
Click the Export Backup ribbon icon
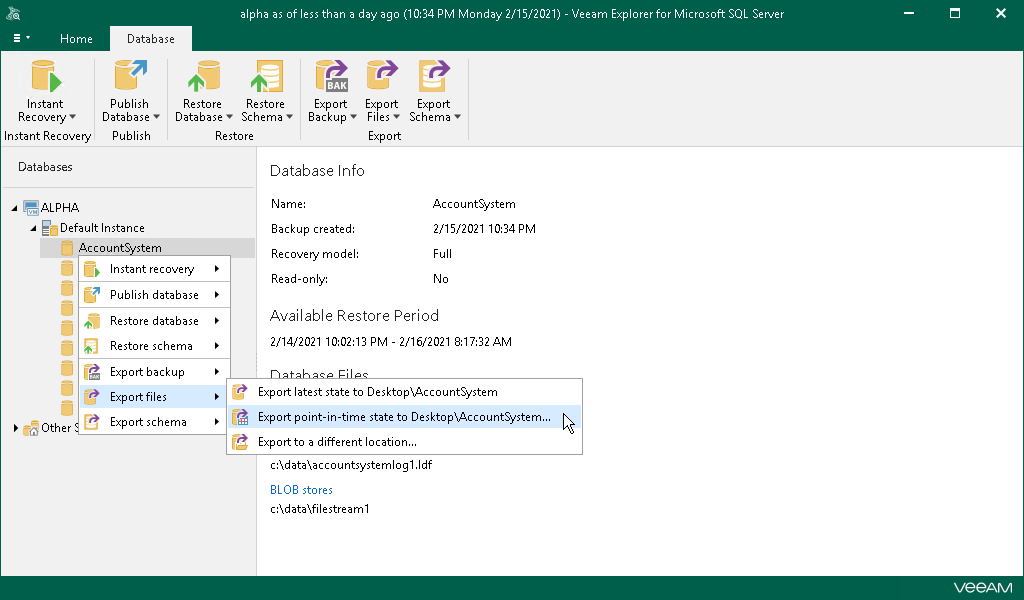coord(332,76)
